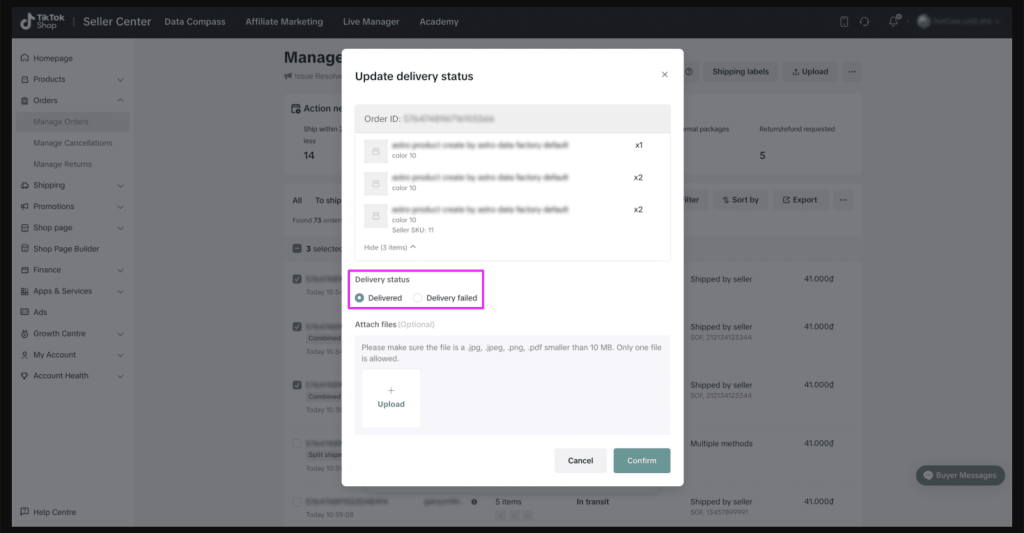Select the Delivered radio button
1024x533 pixels.
click(360, 298)
